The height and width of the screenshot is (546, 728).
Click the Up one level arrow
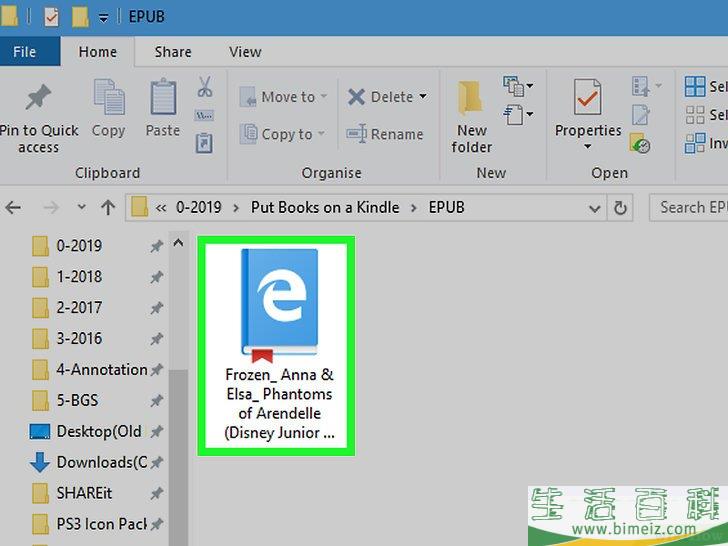(108, 207)
